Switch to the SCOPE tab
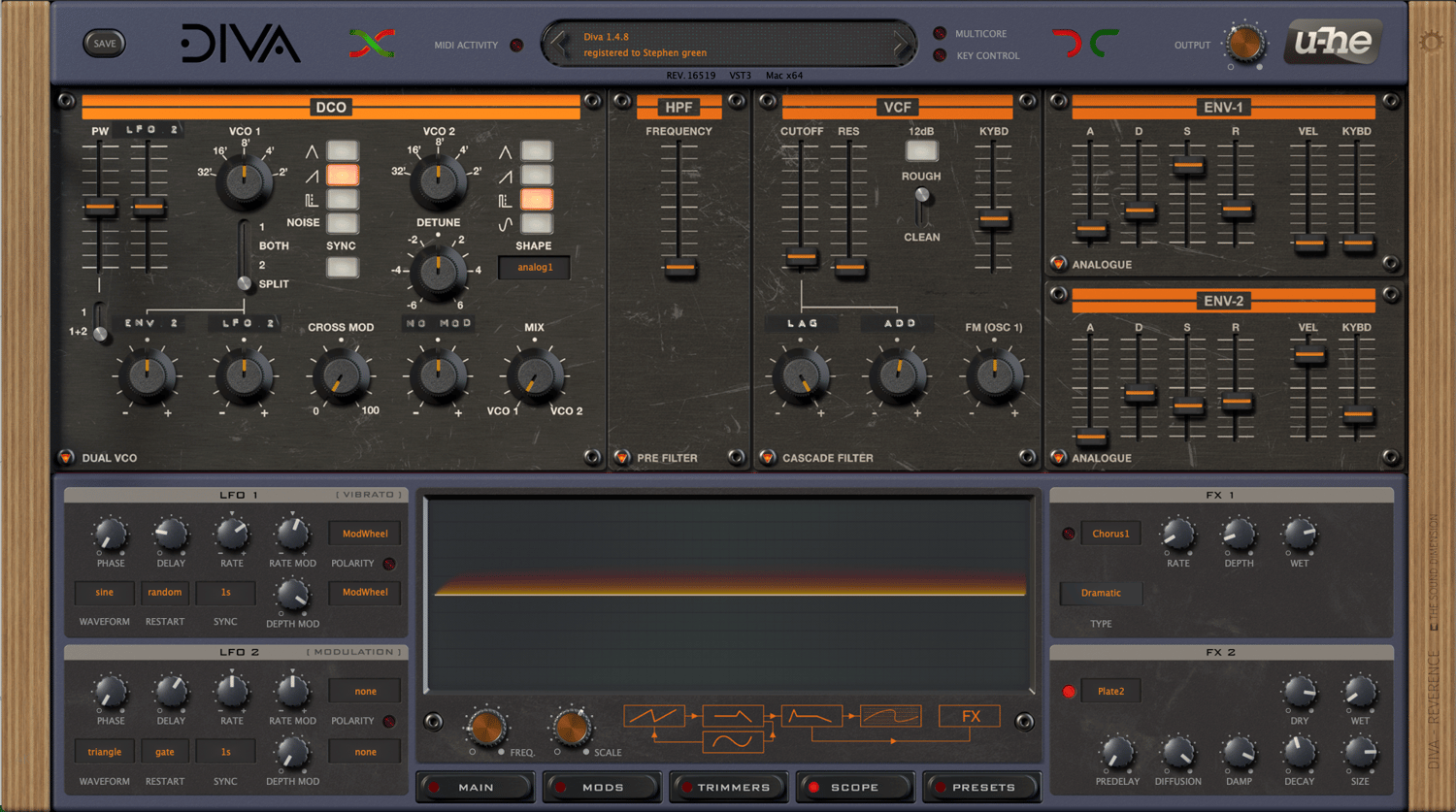This screenshot has width=1456, height=812. pos(854,787)
